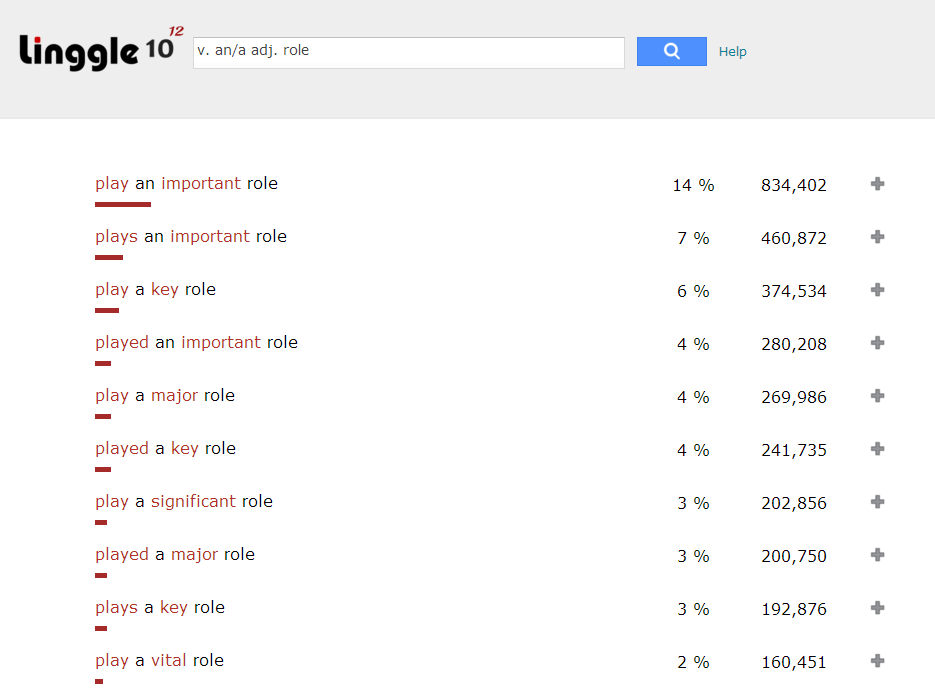Select the 'play an important role' result text
Screen dimensions: 935x696
[186, 184]
